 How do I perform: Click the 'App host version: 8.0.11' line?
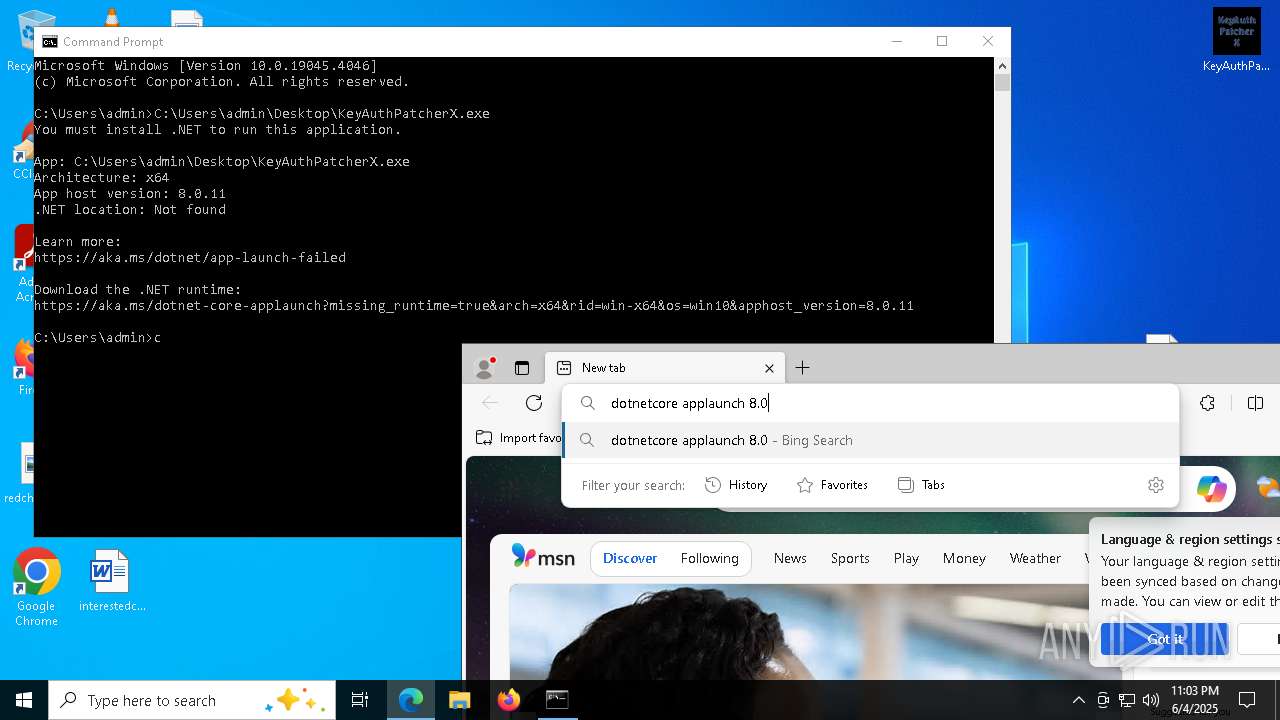point(130,194)
